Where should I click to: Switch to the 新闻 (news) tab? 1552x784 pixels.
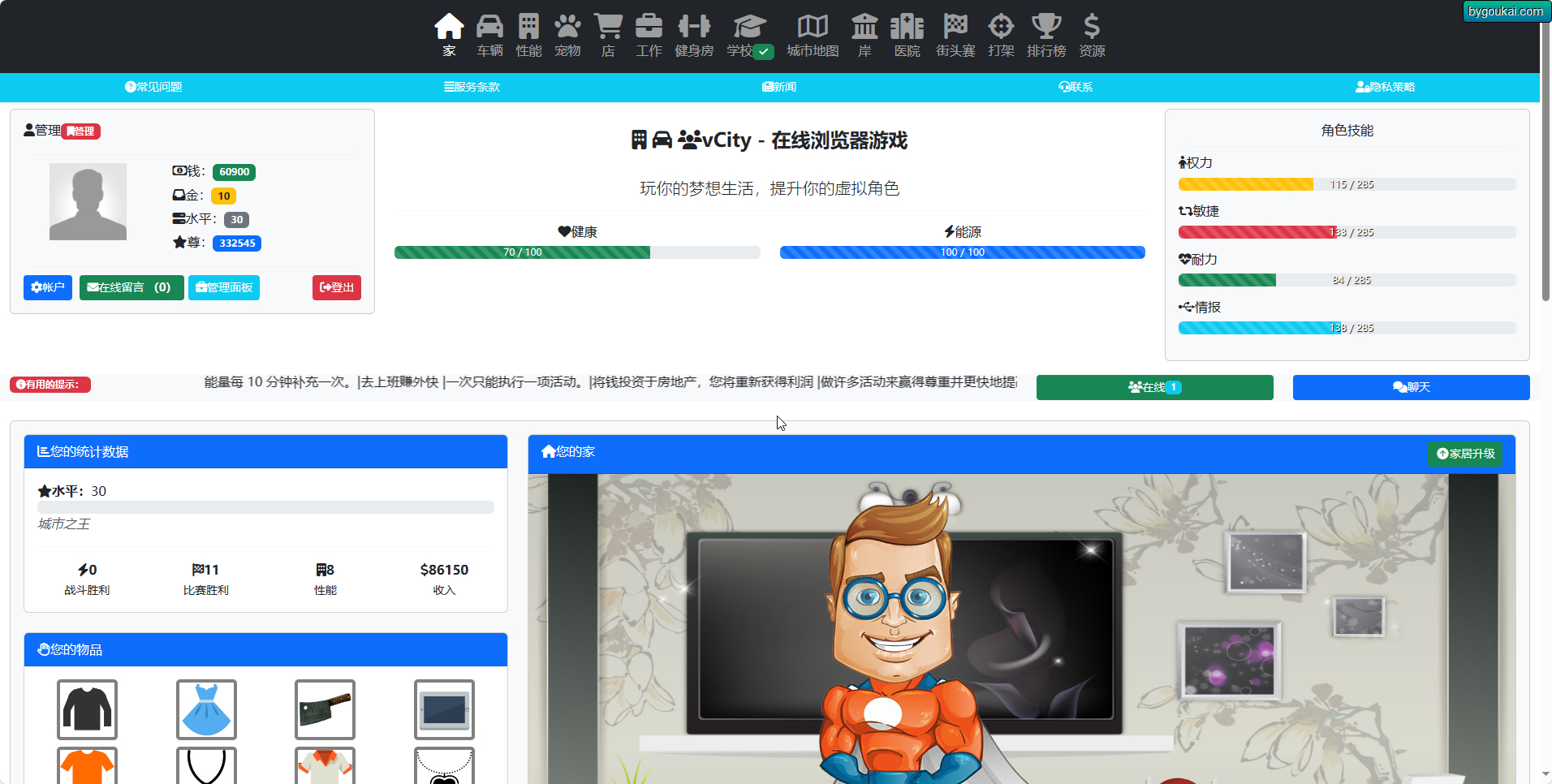[x=778, y=87]
